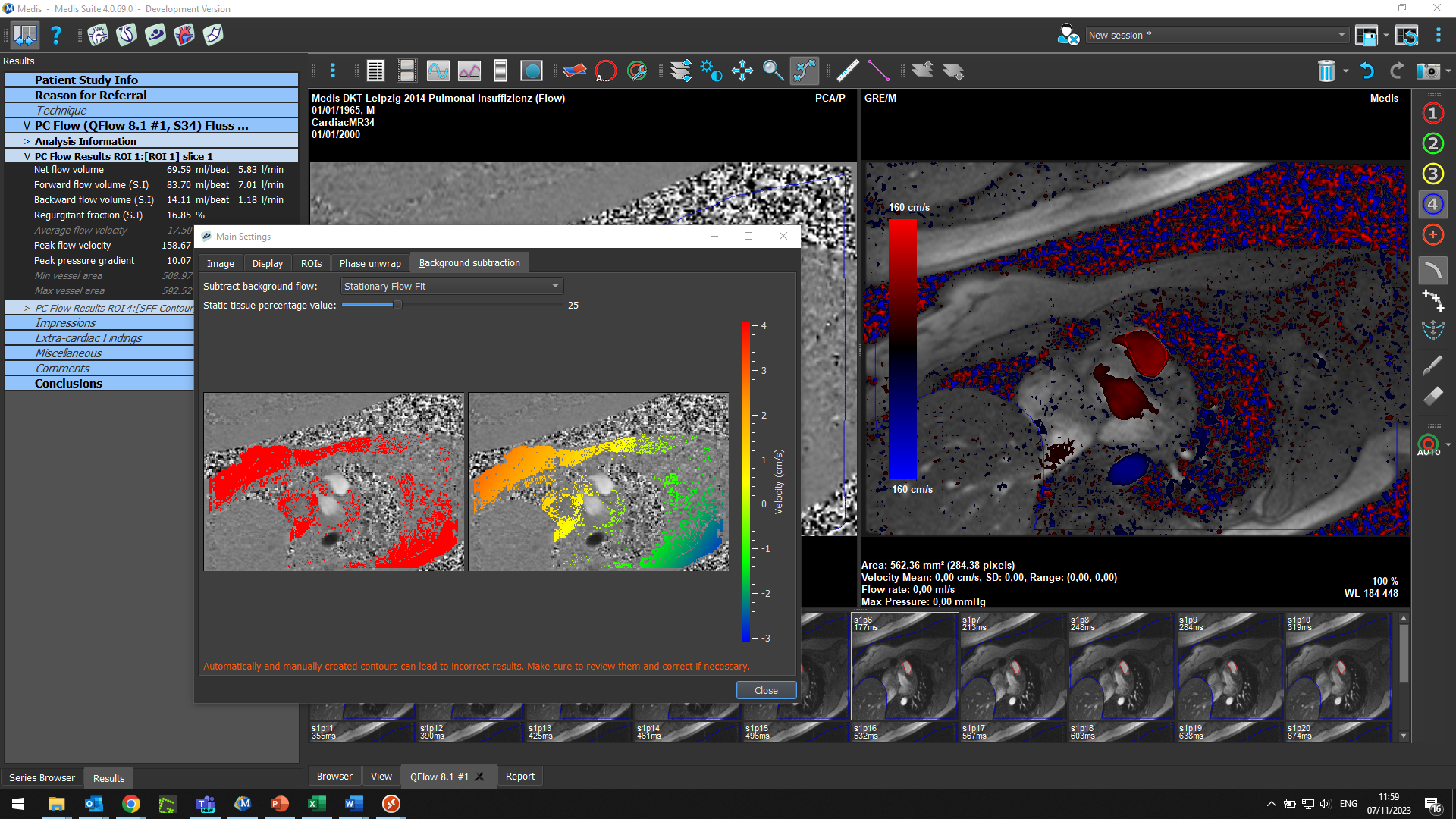Open Subtract background flow dropdown
The height and width of the screenshot is (819, 1456).
(452, 286)
